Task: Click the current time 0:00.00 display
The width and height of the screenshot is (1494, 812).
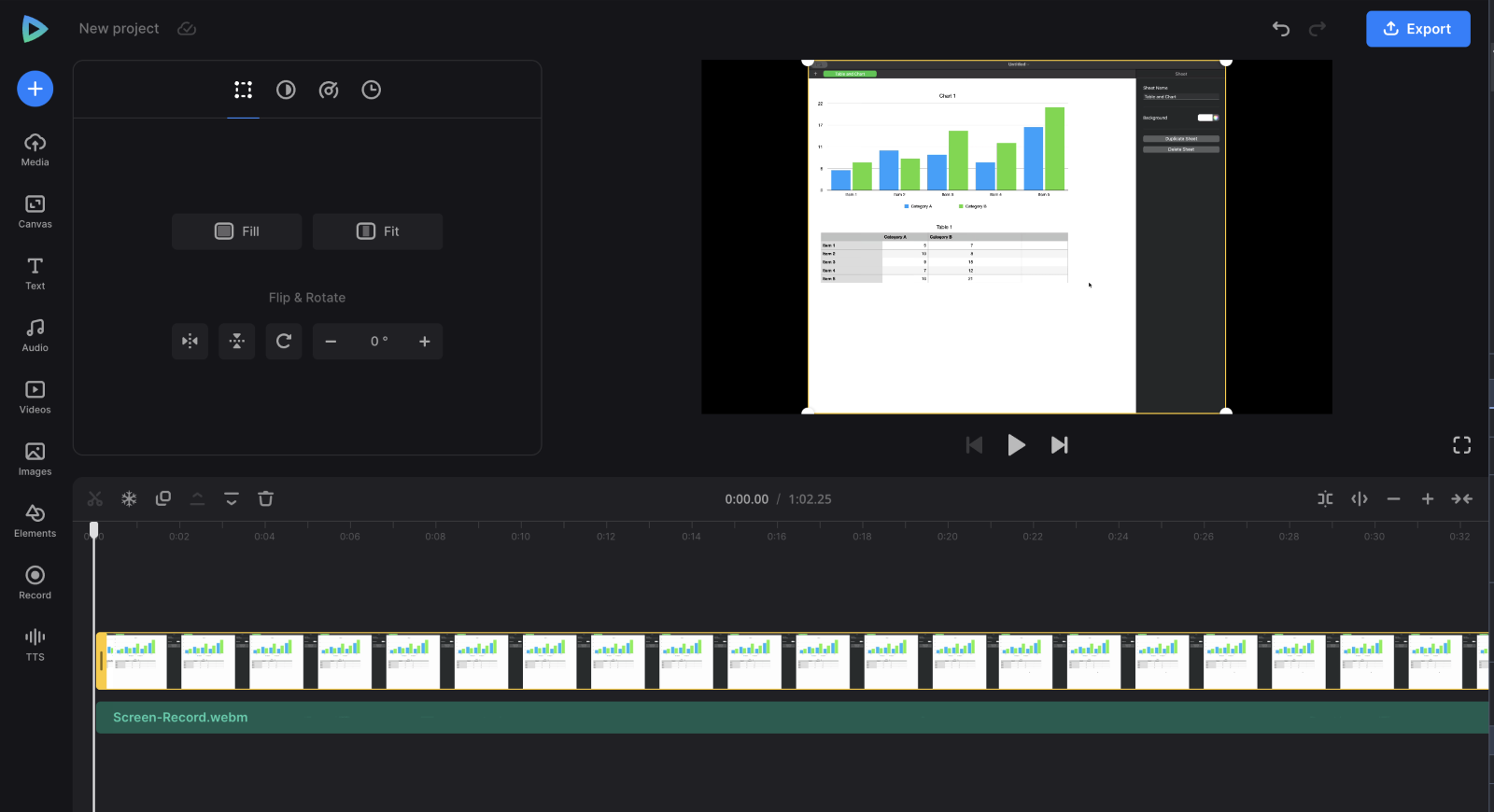Action: click(x=746, y=499)
